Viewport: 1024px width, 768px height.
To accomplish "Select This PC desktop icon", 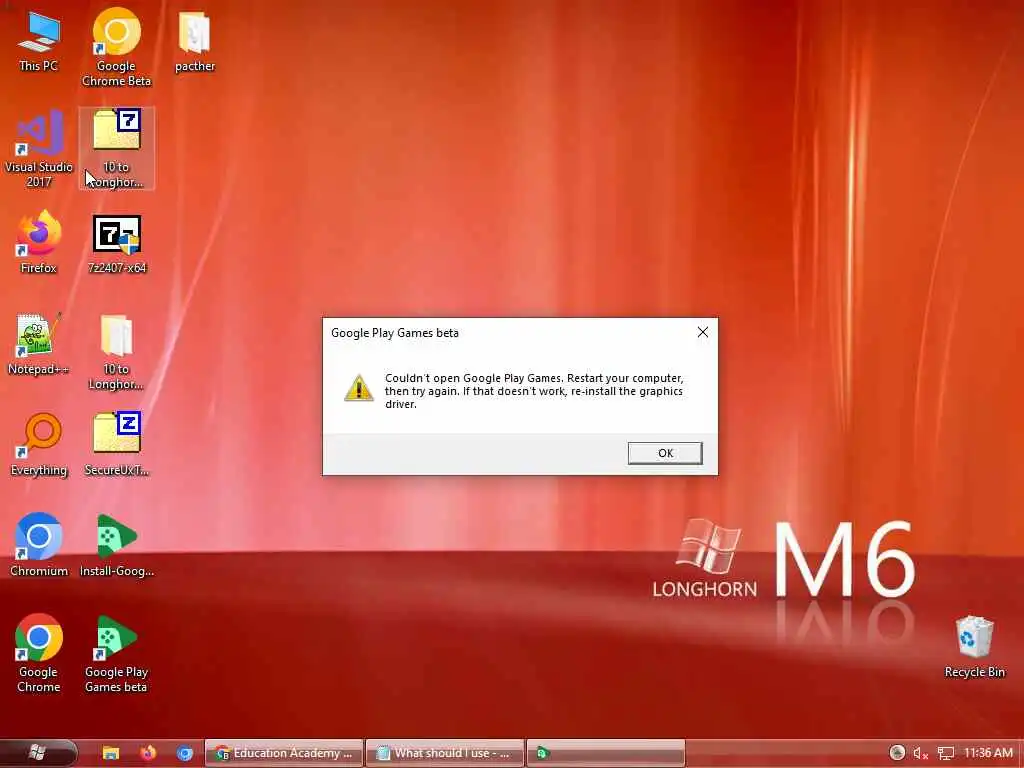I will (39, 40).
